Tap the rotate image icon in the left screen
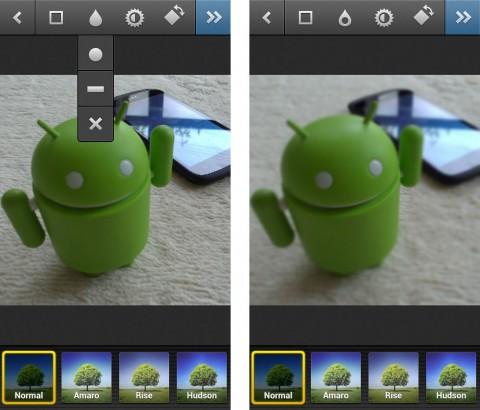Image resolution: width=480 pixels, height=410 pixels. (174, 16)
